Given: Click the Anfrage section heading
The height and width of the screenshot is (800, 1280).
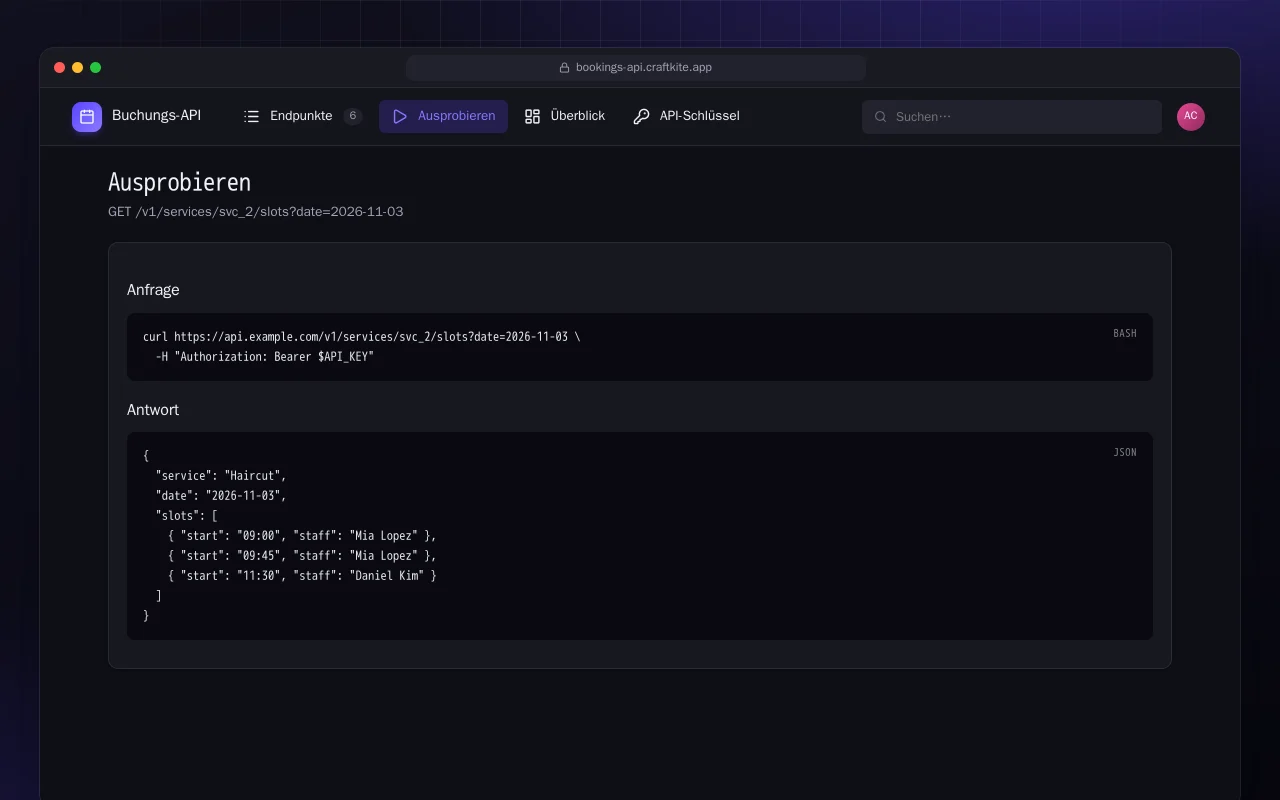Looking at the screenshot, I should click(x=153, y=290).
